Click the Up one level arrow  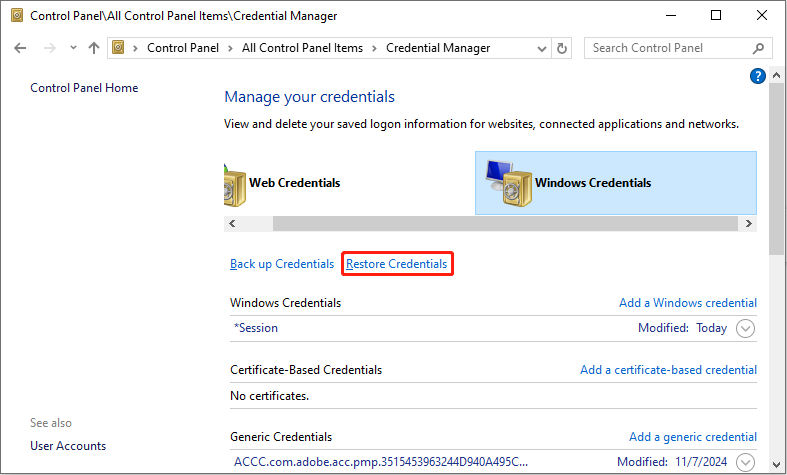pos(94,48)
